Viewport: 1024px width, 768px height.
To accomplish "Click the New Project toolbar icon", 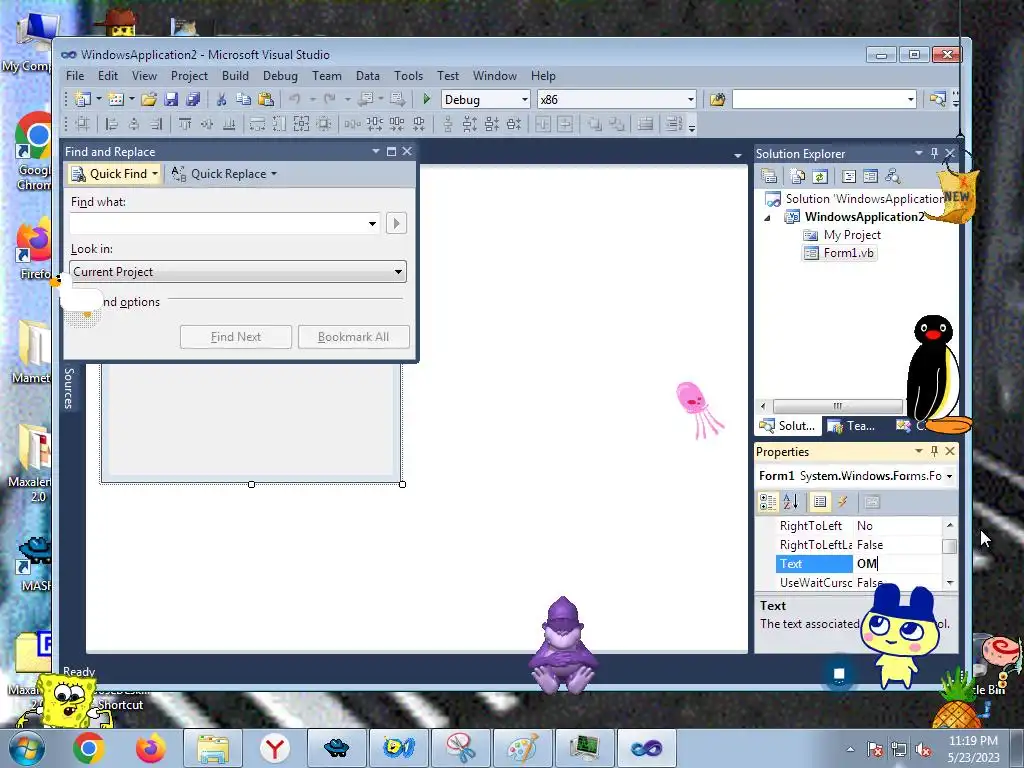I will click(x=82, y=99).
